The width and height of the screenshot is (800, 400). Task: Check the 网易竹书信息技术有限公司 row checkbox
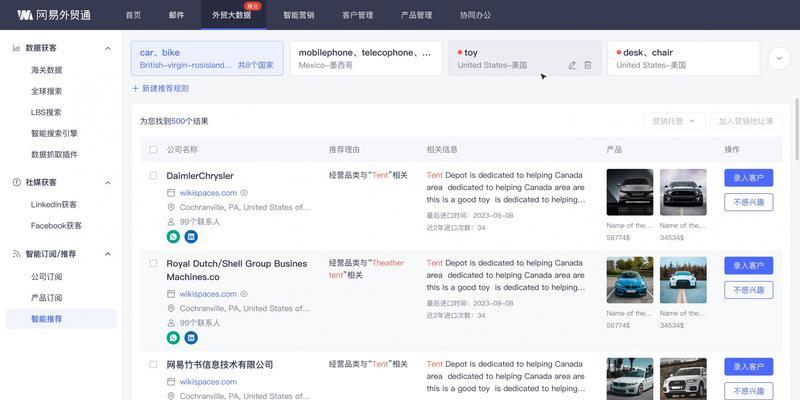coord(153,364)
